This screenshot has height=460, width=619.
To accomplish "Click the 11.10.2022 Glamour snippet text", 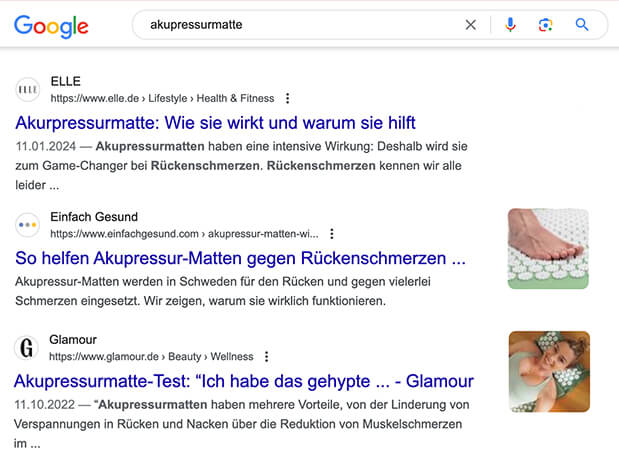I will pyautogui.click(x=242, y=424).
